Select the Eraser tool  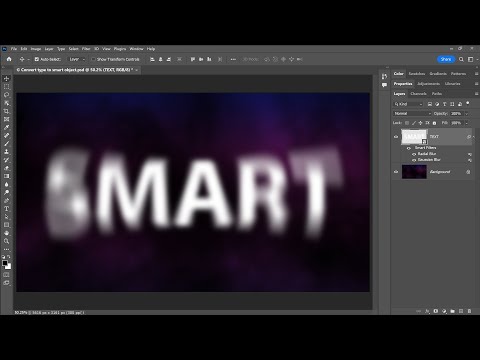[6, 168]
